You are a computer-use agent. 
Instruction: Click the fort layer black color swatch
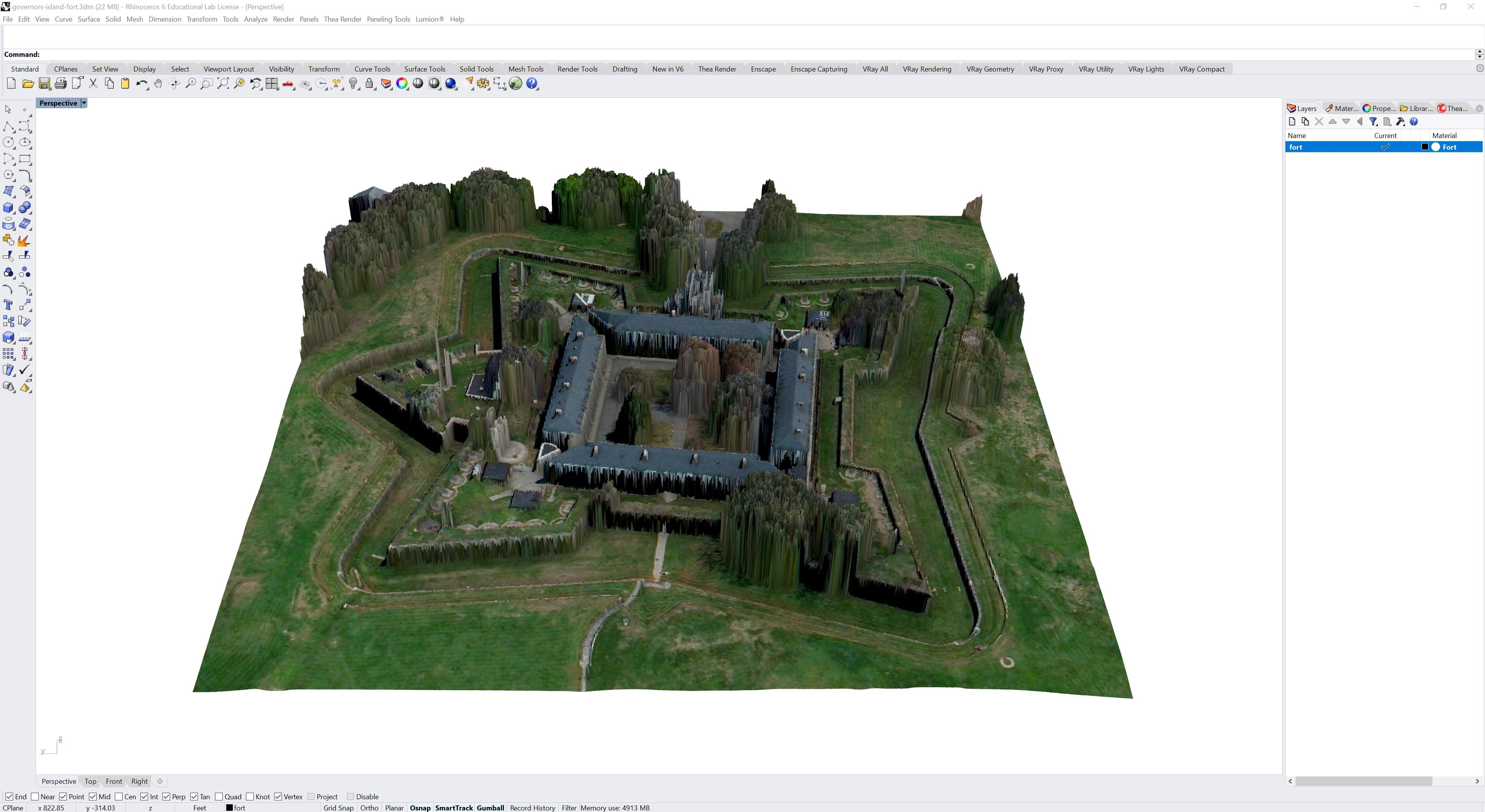pyautogui.click(x=1424, y=147)
